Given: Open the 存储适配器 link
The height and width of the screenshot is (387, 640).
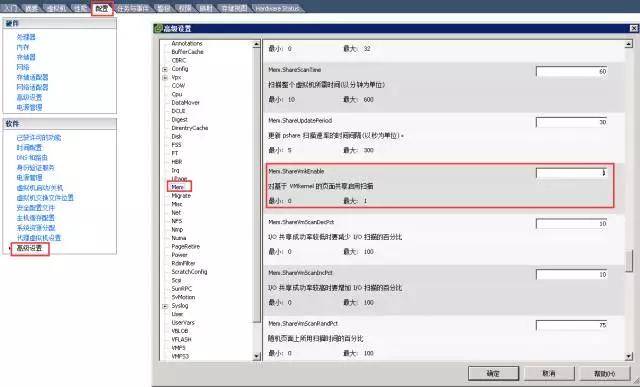Looking at the screenshot, I should [32, 77].
